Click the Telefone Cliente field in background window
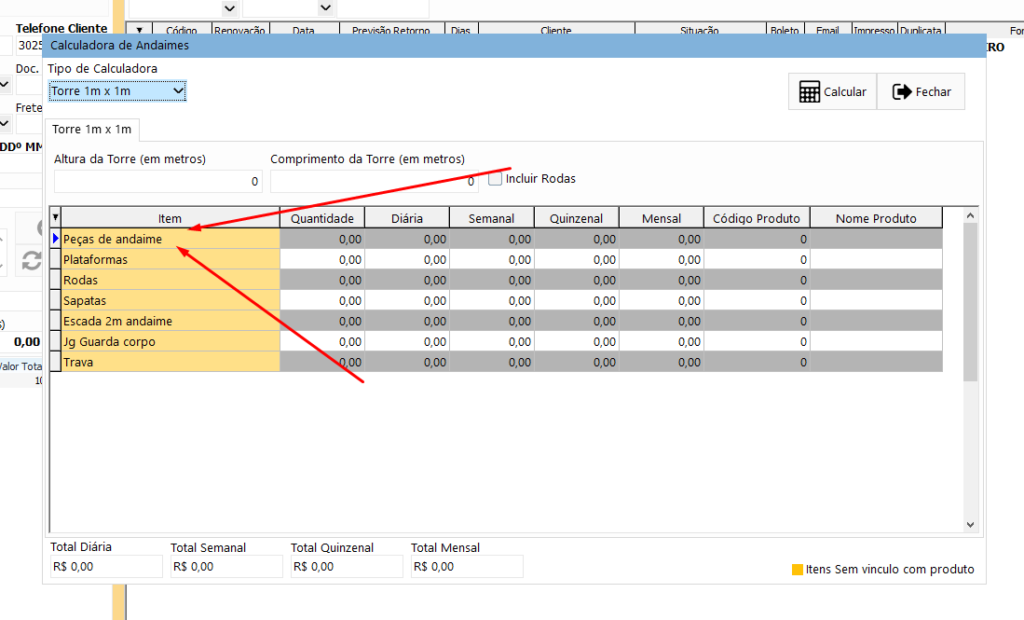Viewport: 1024px width, 620px height. pyautogui.click(x=27, y=45)
